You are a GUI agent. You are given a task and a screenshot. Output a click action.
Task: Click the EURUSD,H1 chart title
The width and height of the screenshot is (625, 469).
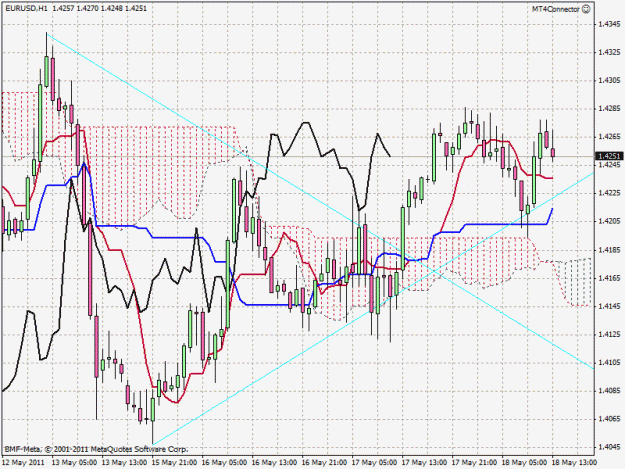[26, 8]
